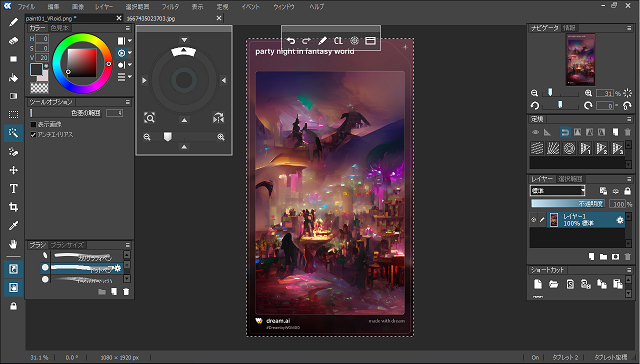Image resolution: width=640 pixels, height=364 pixels.
Task: Select the Eyedropper tool
Action: click(x=13, y=226)
